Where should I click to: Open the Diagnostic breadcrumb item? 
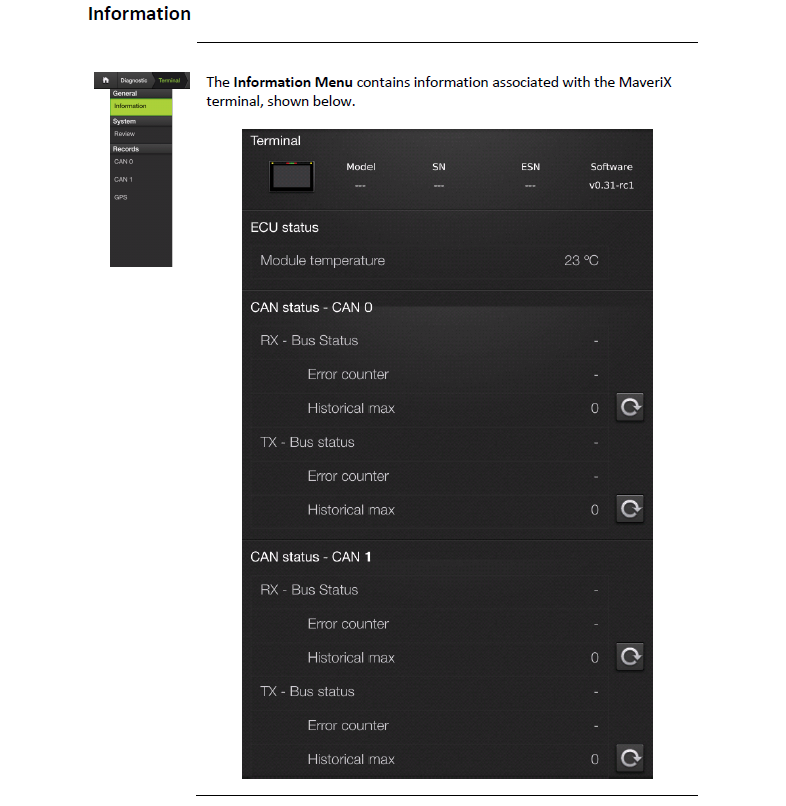[134, 81]
